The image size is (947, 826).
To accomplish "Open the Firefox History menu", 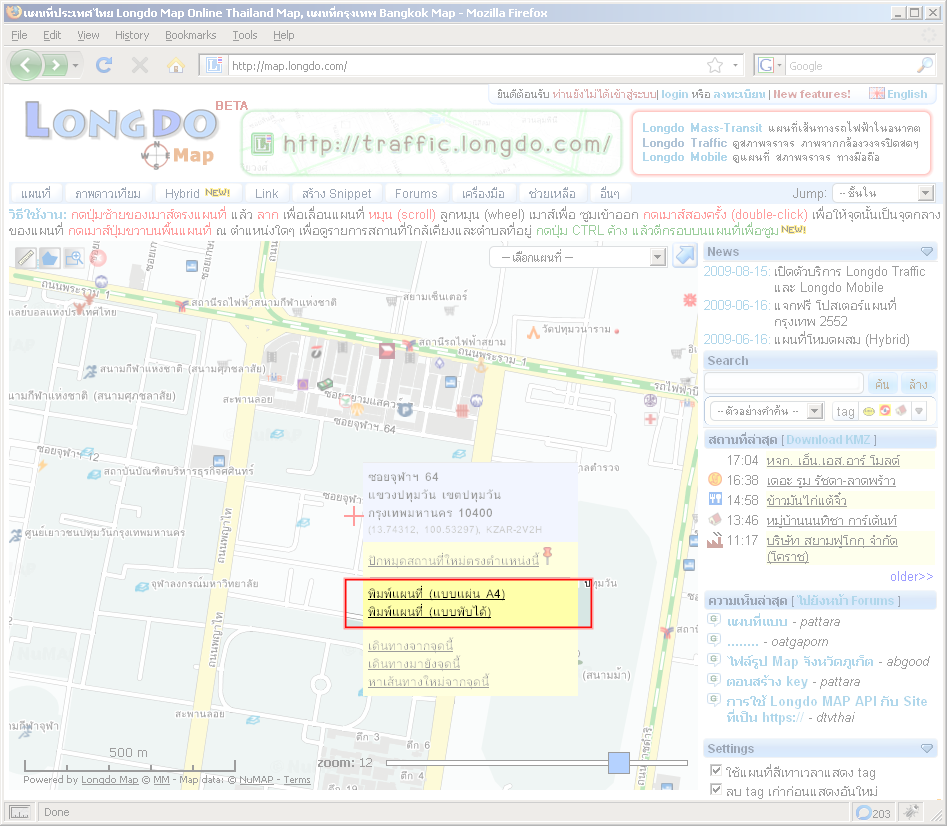I will click(132, 35).
